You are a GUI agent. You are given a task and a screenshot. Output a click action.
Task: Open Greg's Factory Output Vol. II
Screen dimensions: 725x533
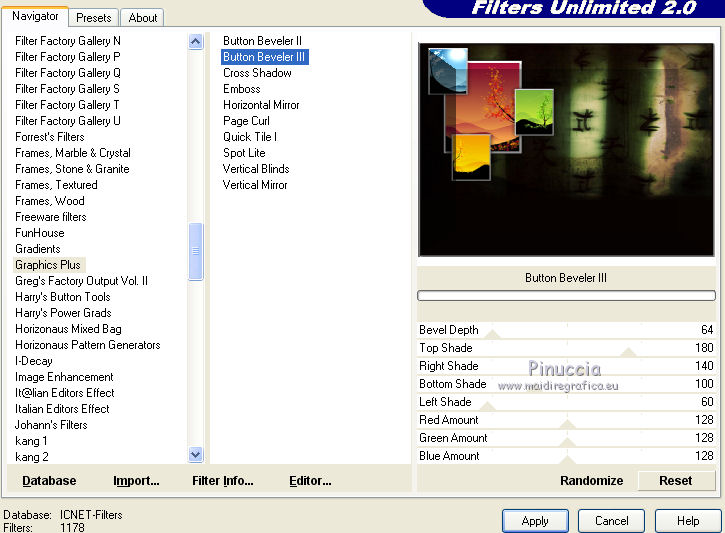coord(81,281)
